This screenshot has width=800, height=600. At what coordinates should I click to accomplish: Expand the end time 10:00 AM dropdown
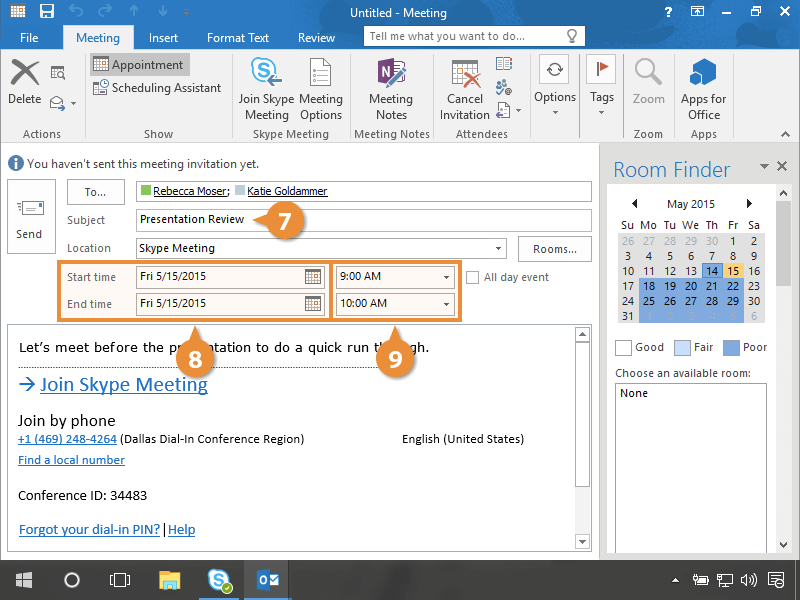tap(446, 303)
